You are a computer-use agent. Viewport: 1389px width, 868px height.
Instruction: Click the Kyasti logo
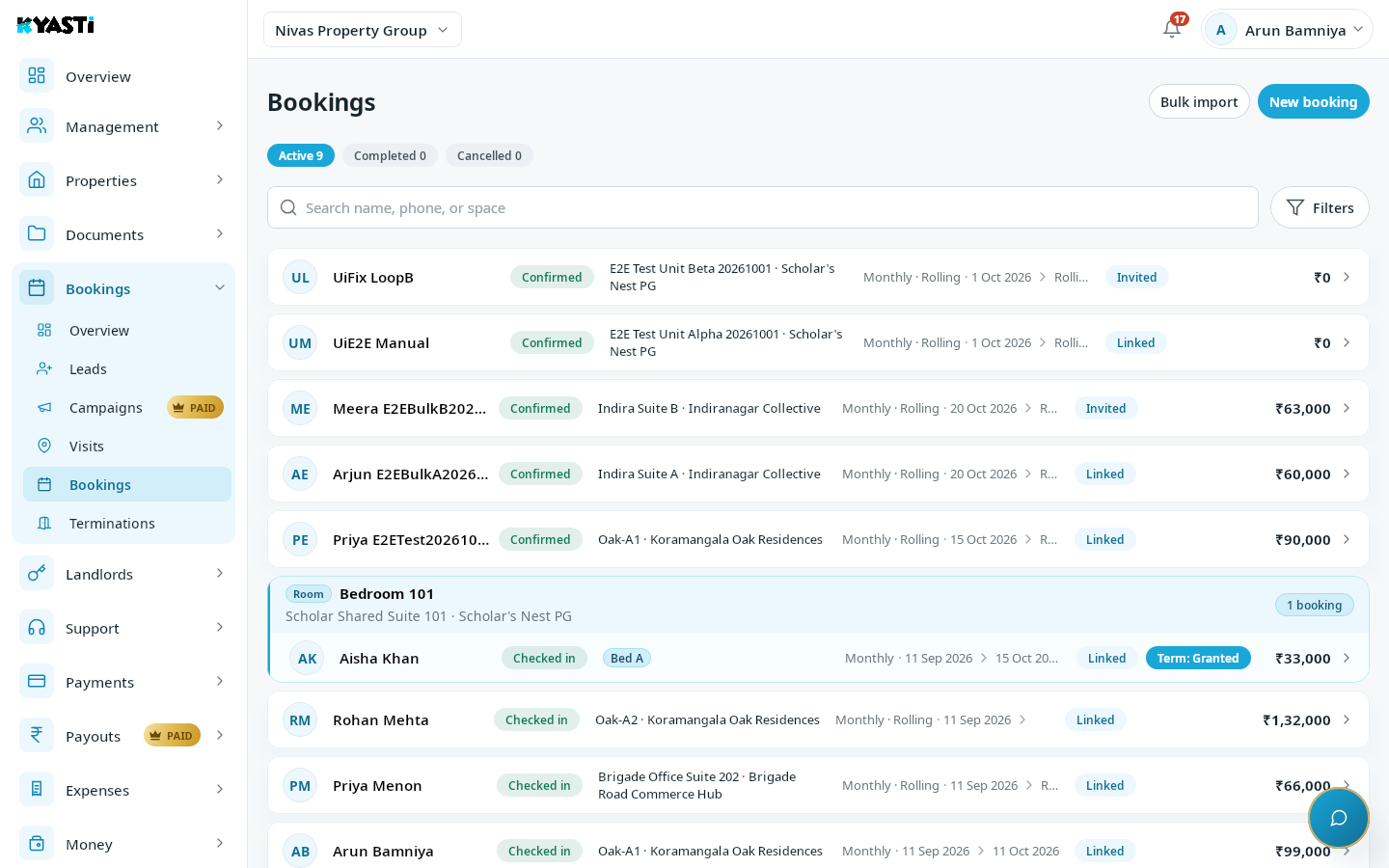coord(56,25)
